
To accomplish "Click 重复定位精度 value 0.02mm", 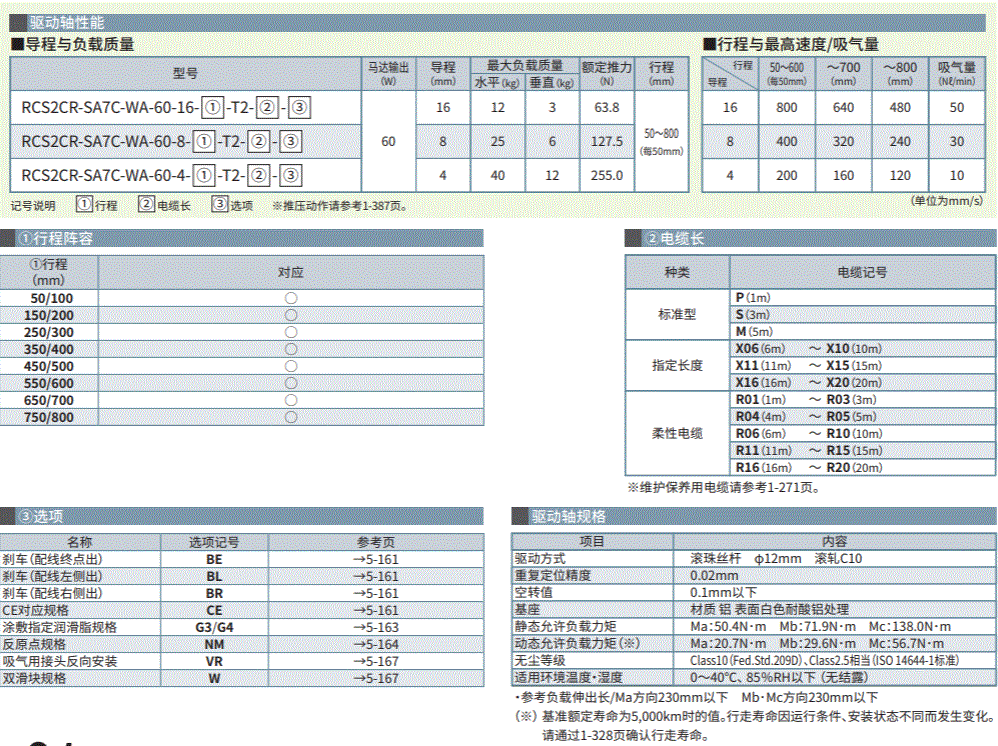I will coord(714,575).
